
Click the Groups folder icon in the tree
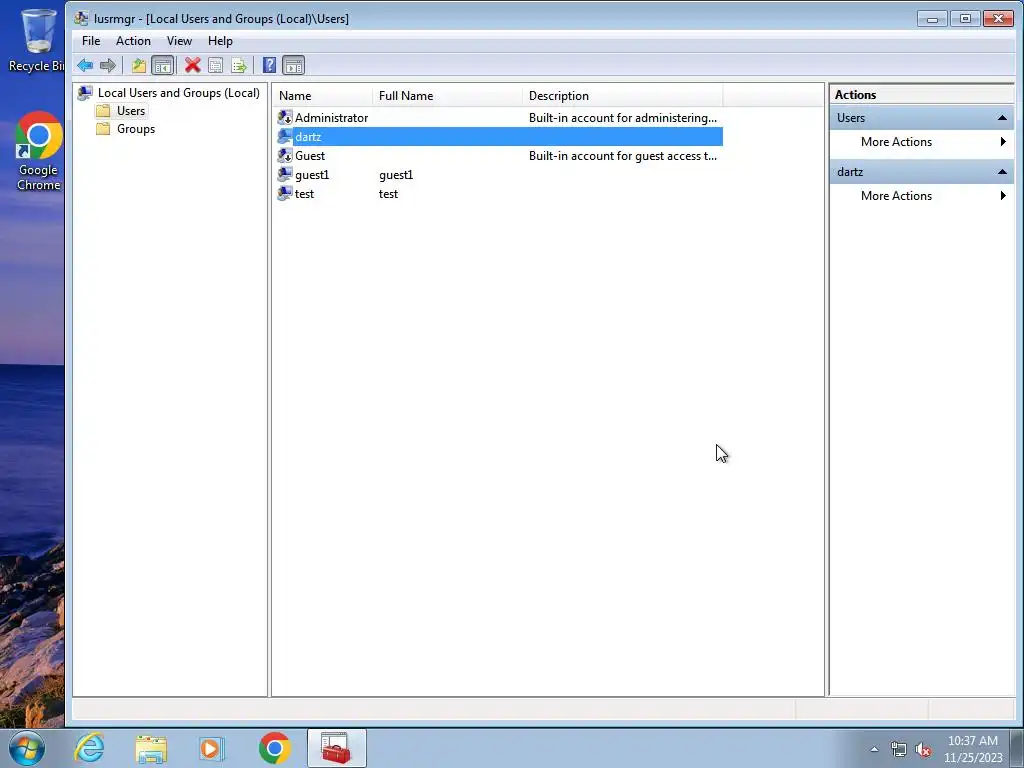click(x=103, y=129)
